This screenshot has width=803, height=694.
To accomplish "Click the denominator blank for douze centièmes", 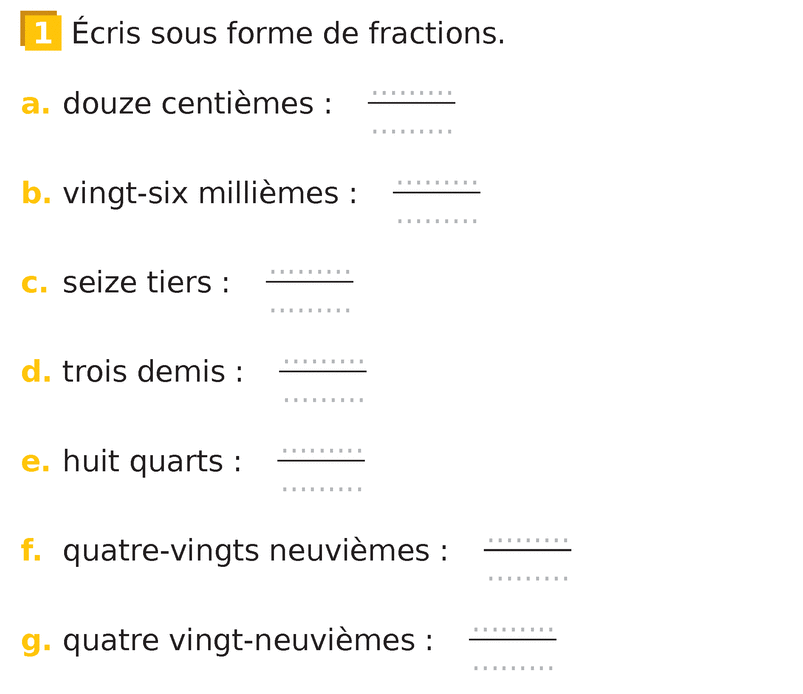I will [x=411, y=130].
